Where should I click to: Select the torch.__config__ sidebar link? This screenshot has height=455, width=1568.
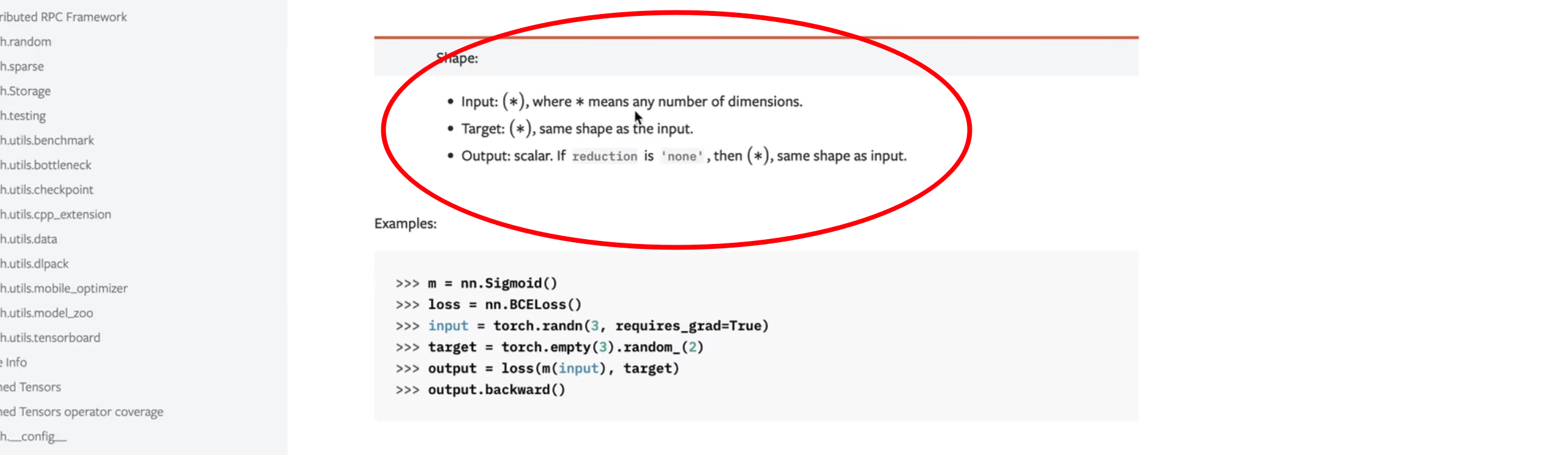click(x=34, y=437)
